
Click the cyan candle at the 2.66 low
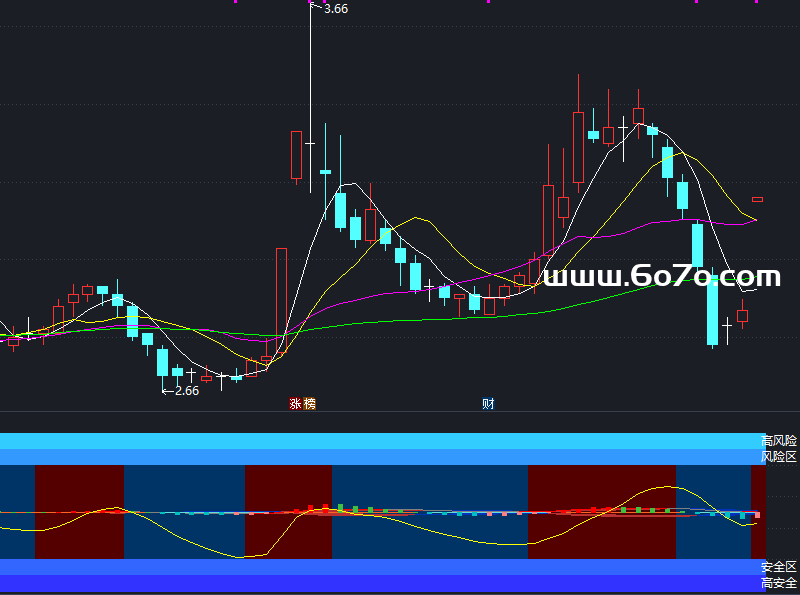click(162, 362)
